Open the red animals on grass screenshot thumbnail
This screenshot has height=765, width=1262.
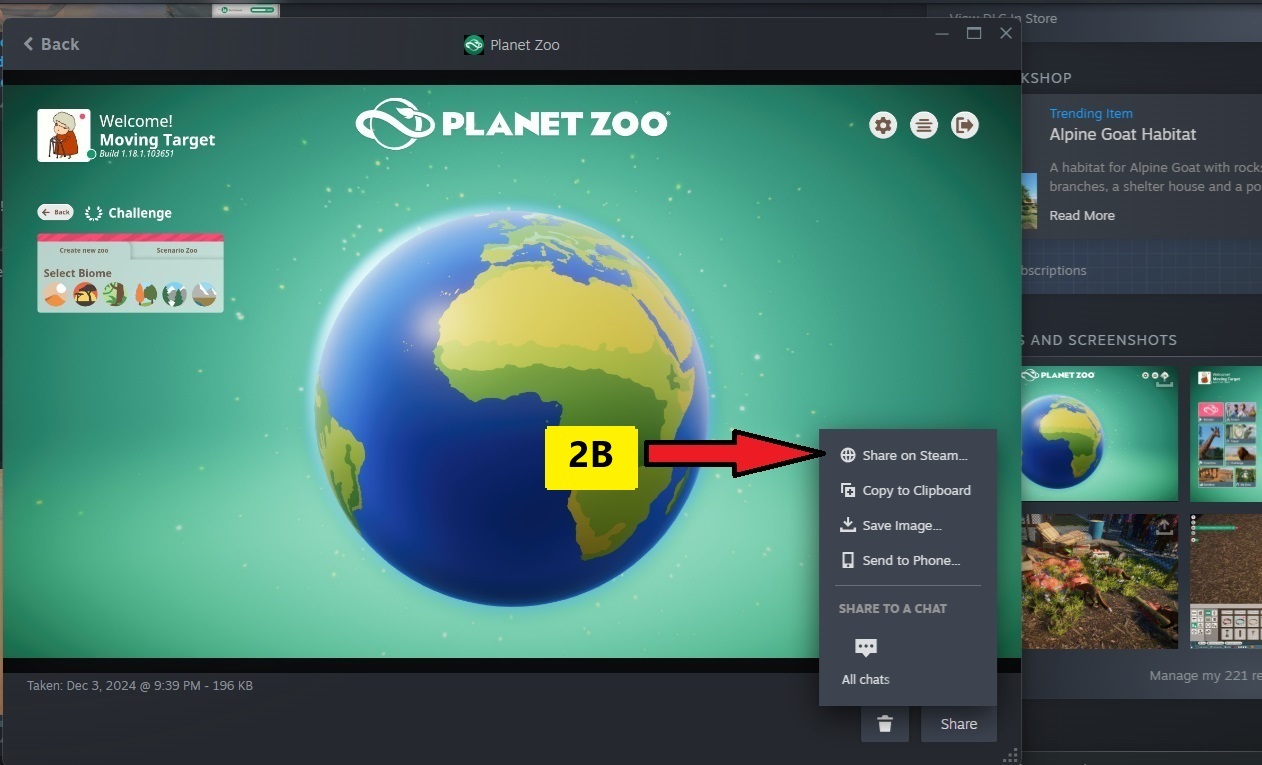pos(1099,581)
